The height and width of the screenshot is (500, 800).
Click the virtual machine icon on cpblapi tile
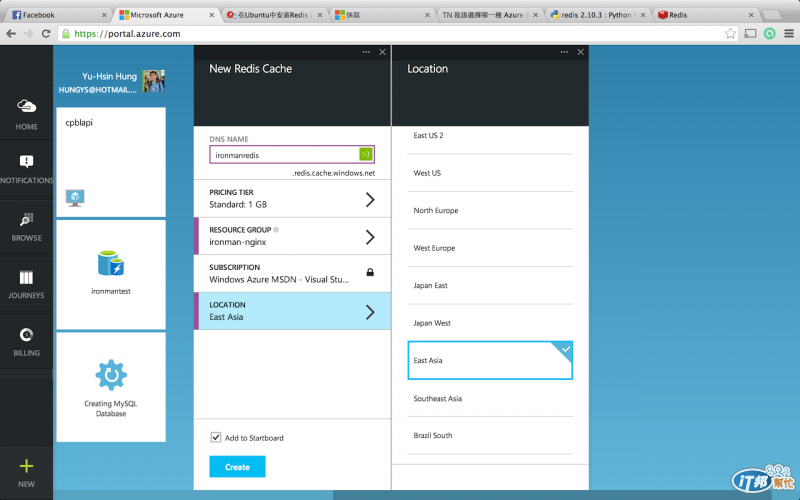pos(75,197)
